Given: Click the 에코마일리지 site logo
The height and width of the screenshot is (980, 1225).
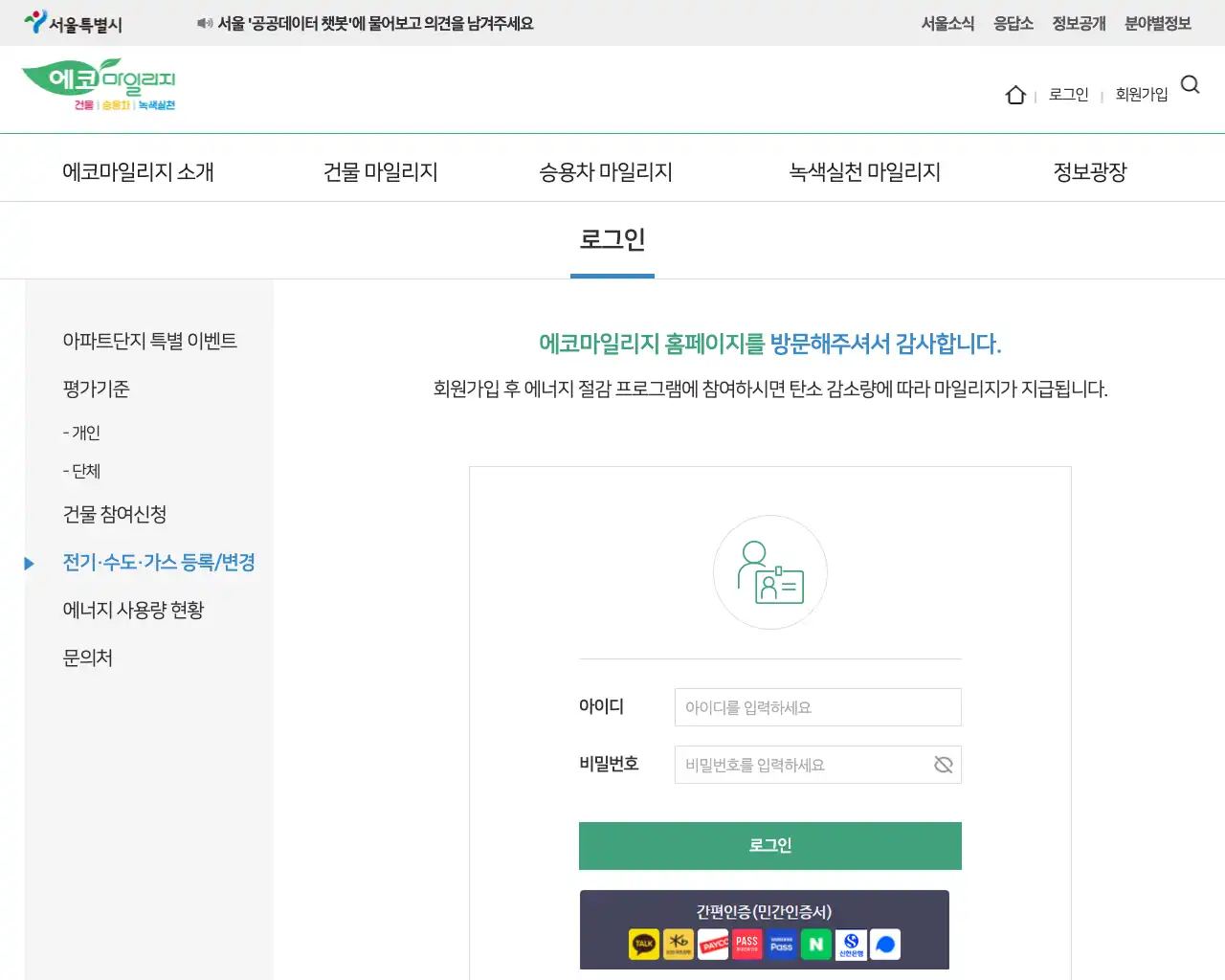Looking at the screenshot, I should pyautogui.click(x=99, y=85).
